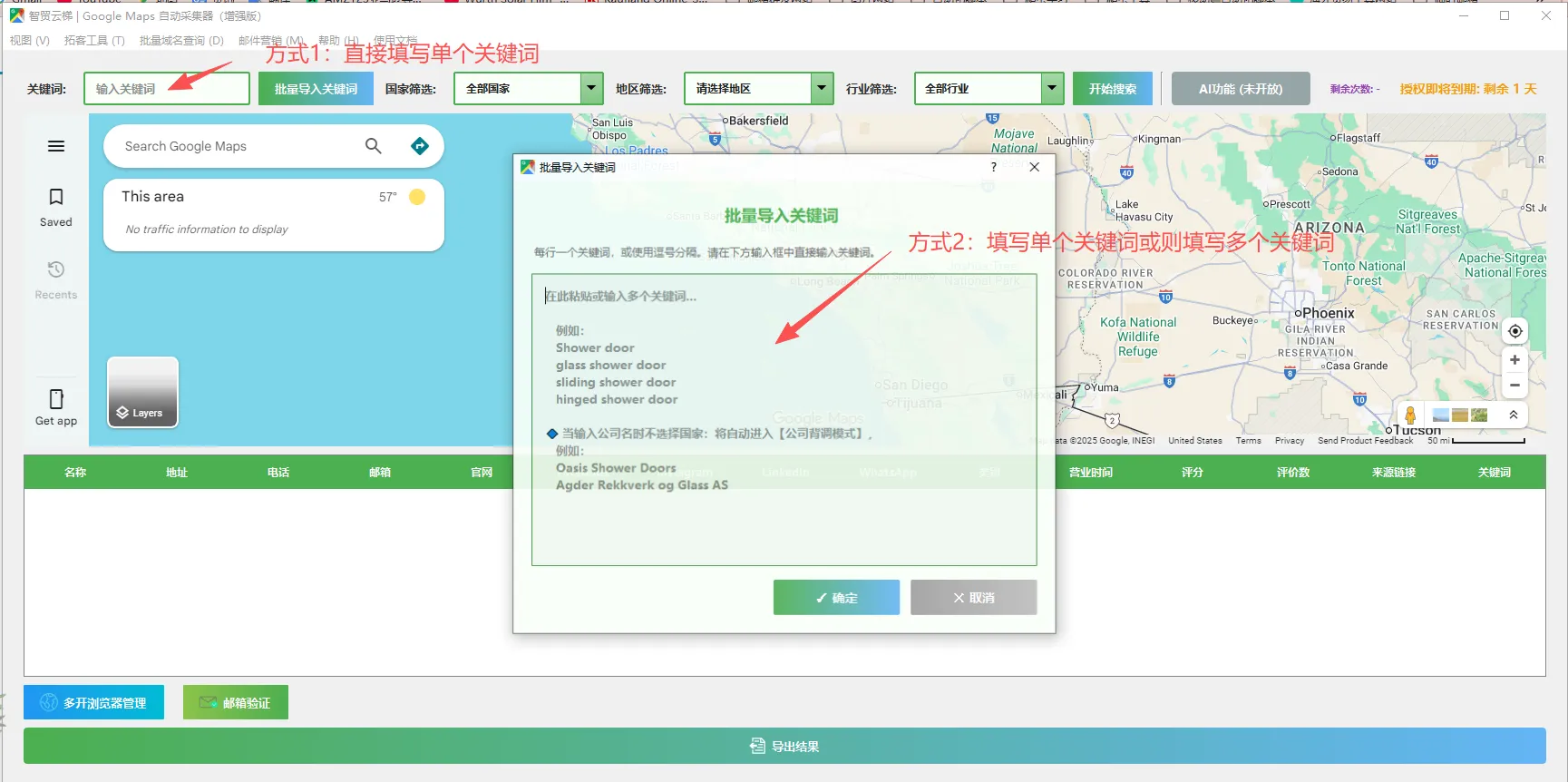Image resolution: width=1568 pixels, height=782 pixels.
Task: Click the 授权即将到期 license expiry notice
Action: 1468,89
